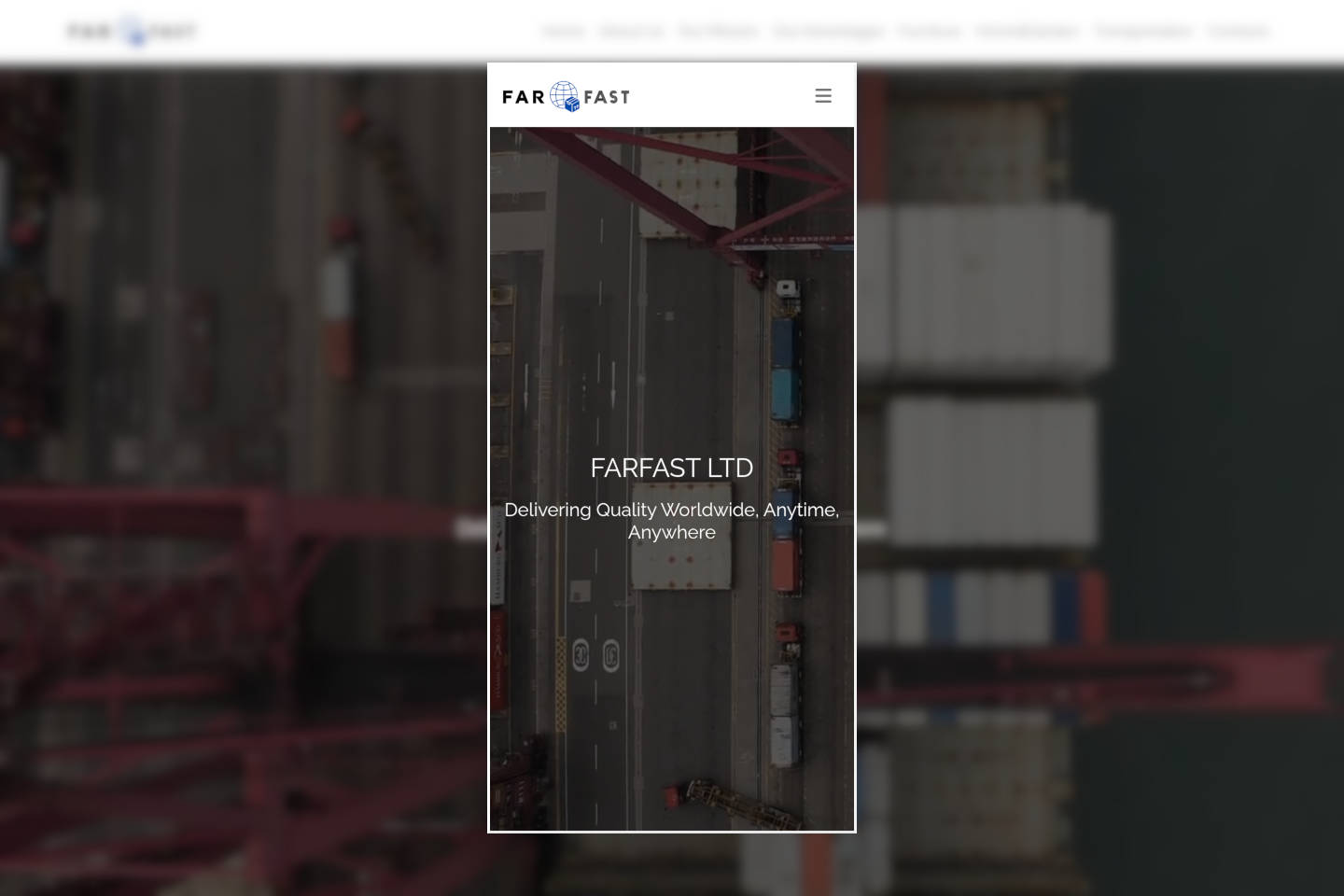1344x896 pixels.
Task: Open the blurred About us nav link
Action: (x=631, y=32)
